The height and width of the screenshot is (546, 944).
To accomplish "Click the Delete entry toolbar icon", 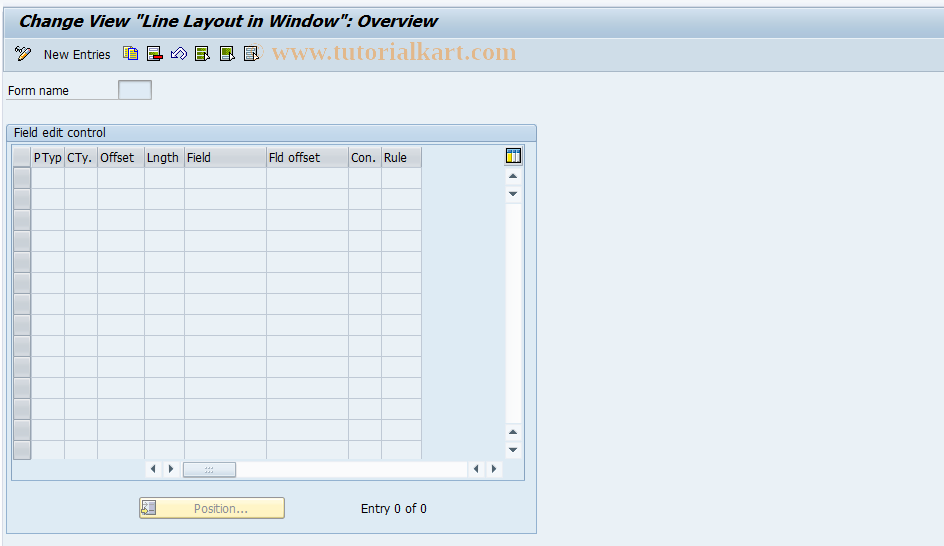I will [x=155, y=54].
